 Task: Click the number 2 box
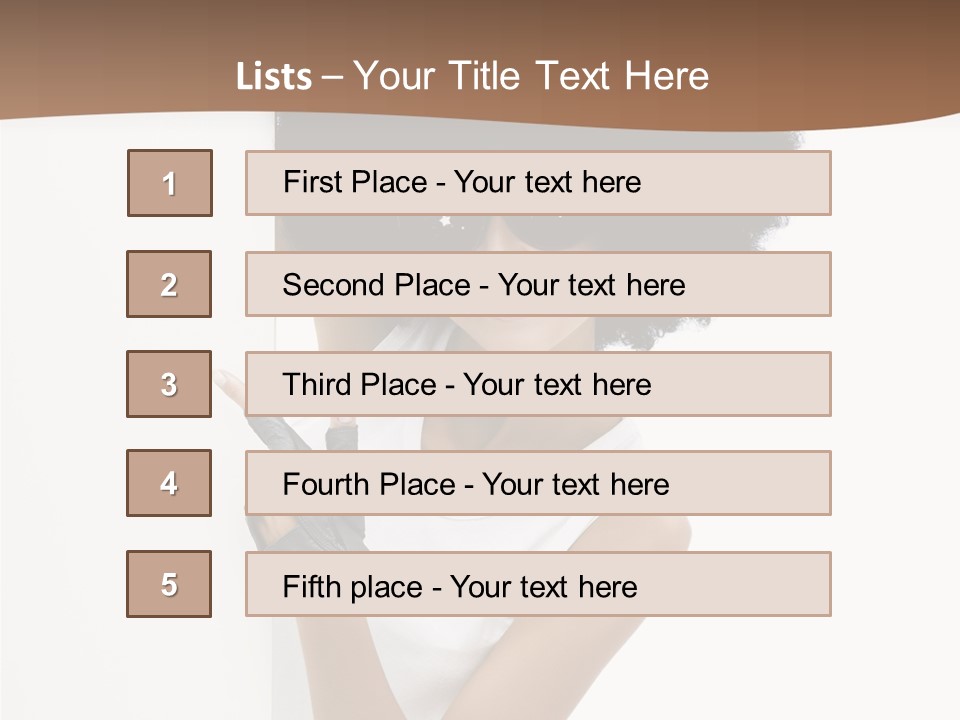tap(169, 284)
